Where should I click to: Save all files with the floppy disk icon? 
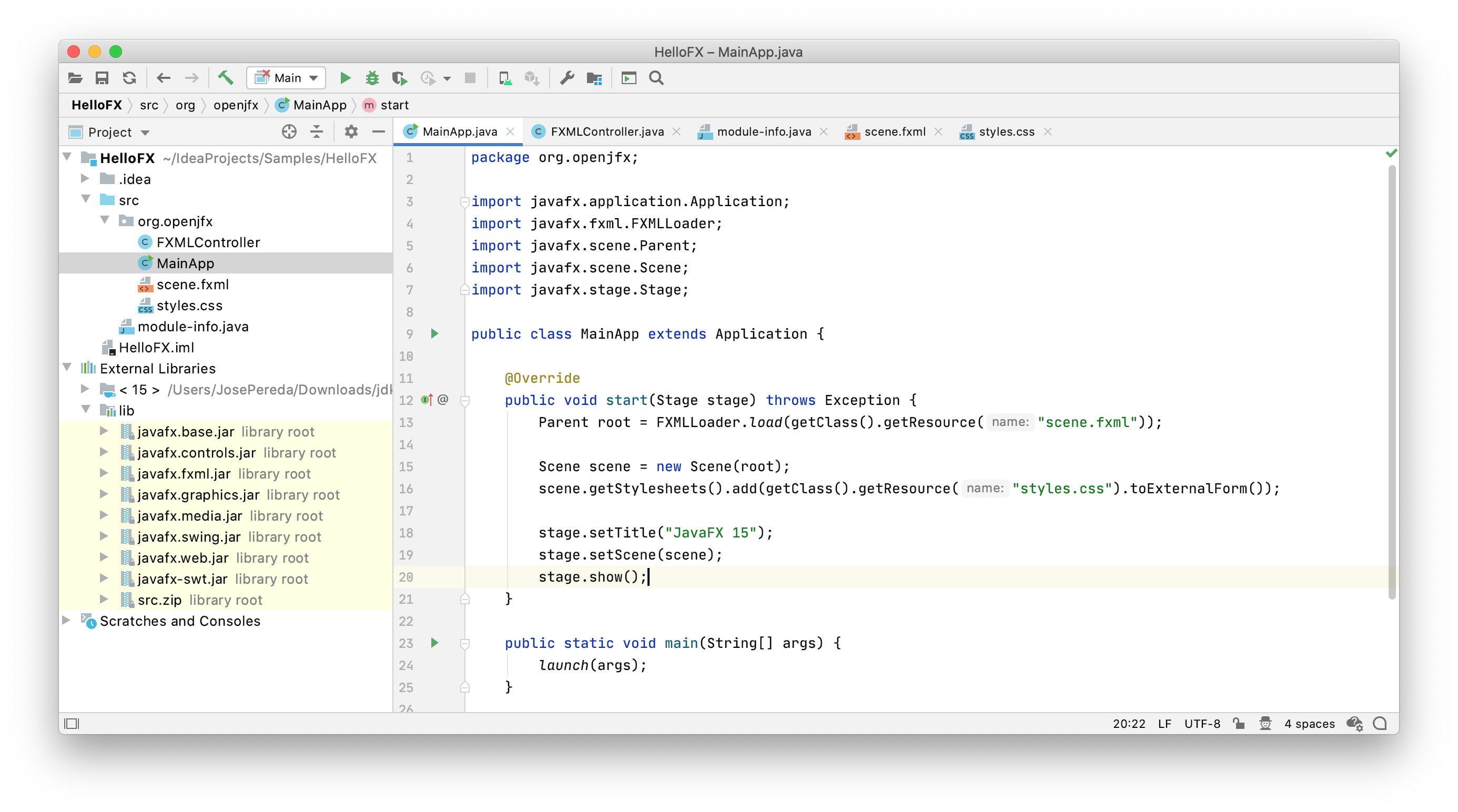coord(102,78)
